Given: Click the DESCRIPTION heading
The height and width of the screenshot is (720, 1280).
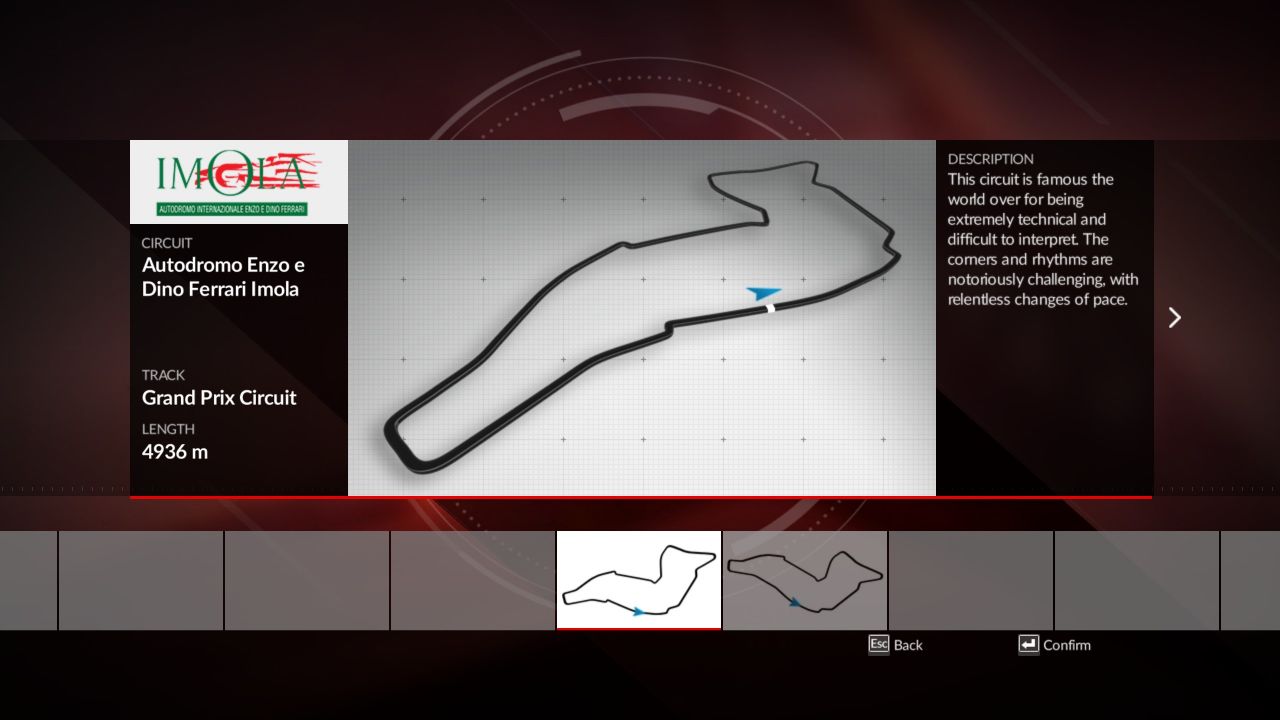Looking at the screenshot, I should click(x=990, y=159).
